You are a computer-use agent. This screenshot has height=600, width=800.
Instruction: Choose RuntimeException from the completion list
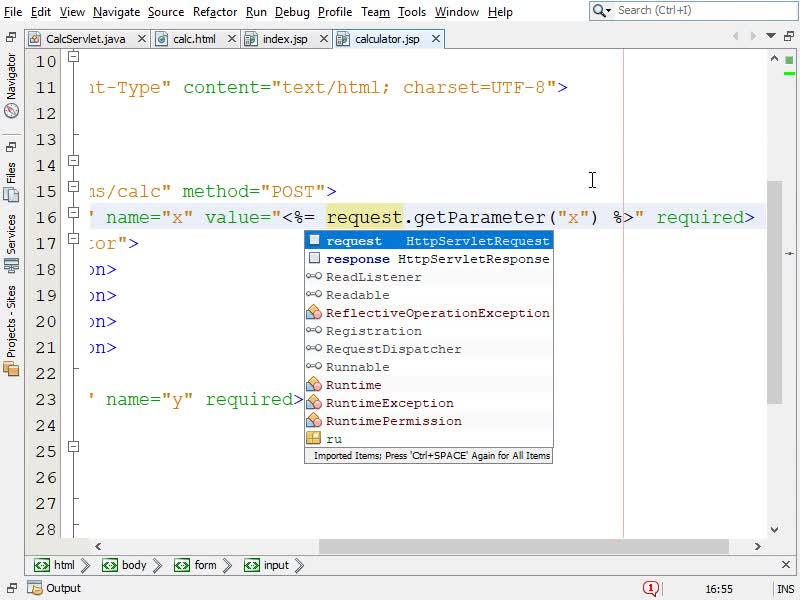coord(429,403)
